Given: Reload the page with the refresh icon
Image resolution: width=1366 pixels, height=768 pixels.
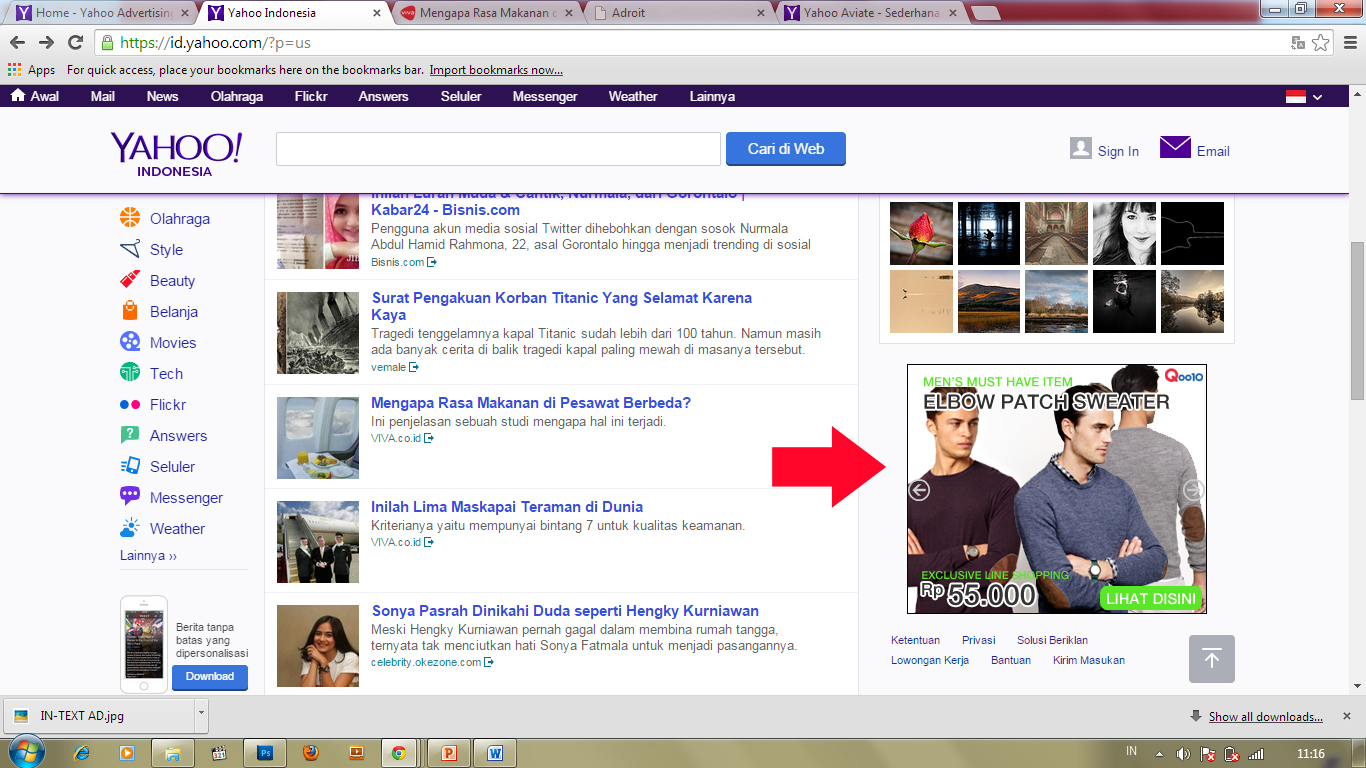Looking at the screenshot, I should tap(75, 43).
